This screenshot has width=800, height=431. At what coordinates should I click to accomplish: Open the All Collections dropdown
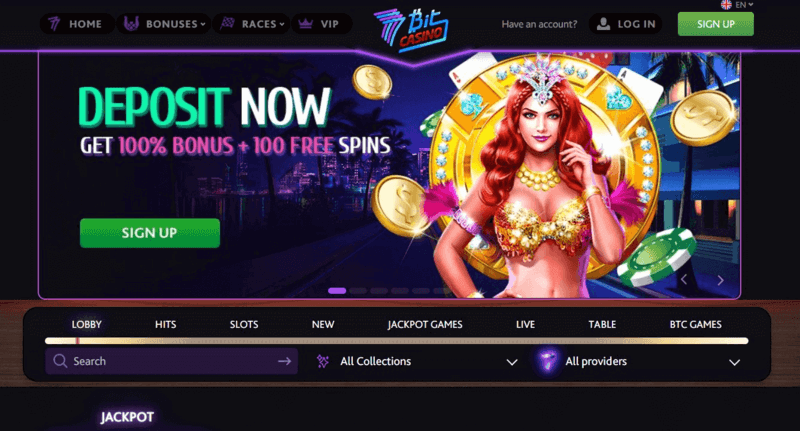click(x=417, y=361)
